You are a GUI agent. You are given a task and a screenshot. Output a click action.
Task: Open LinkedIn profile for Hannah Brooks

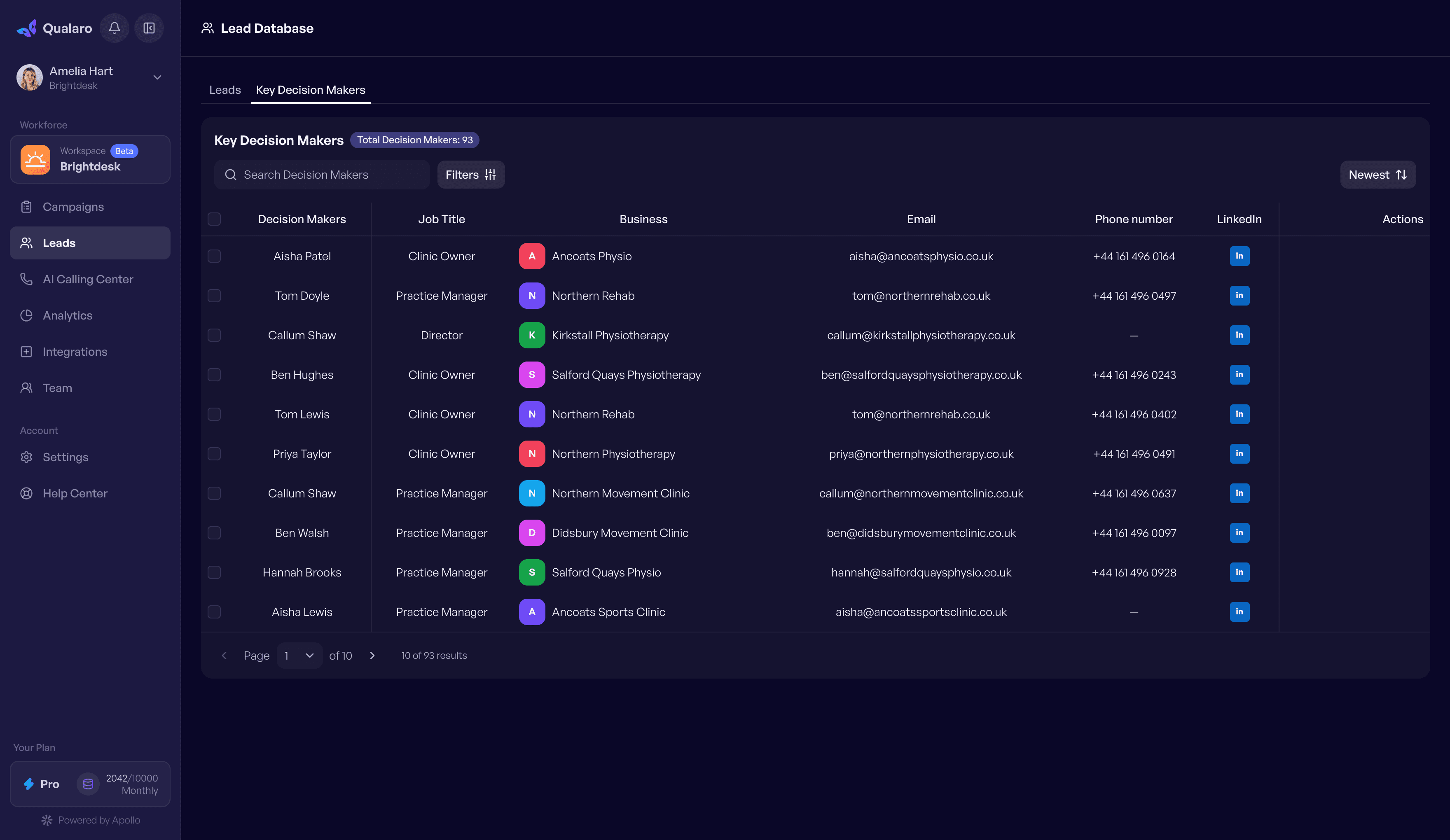[x=1240, y=572]
